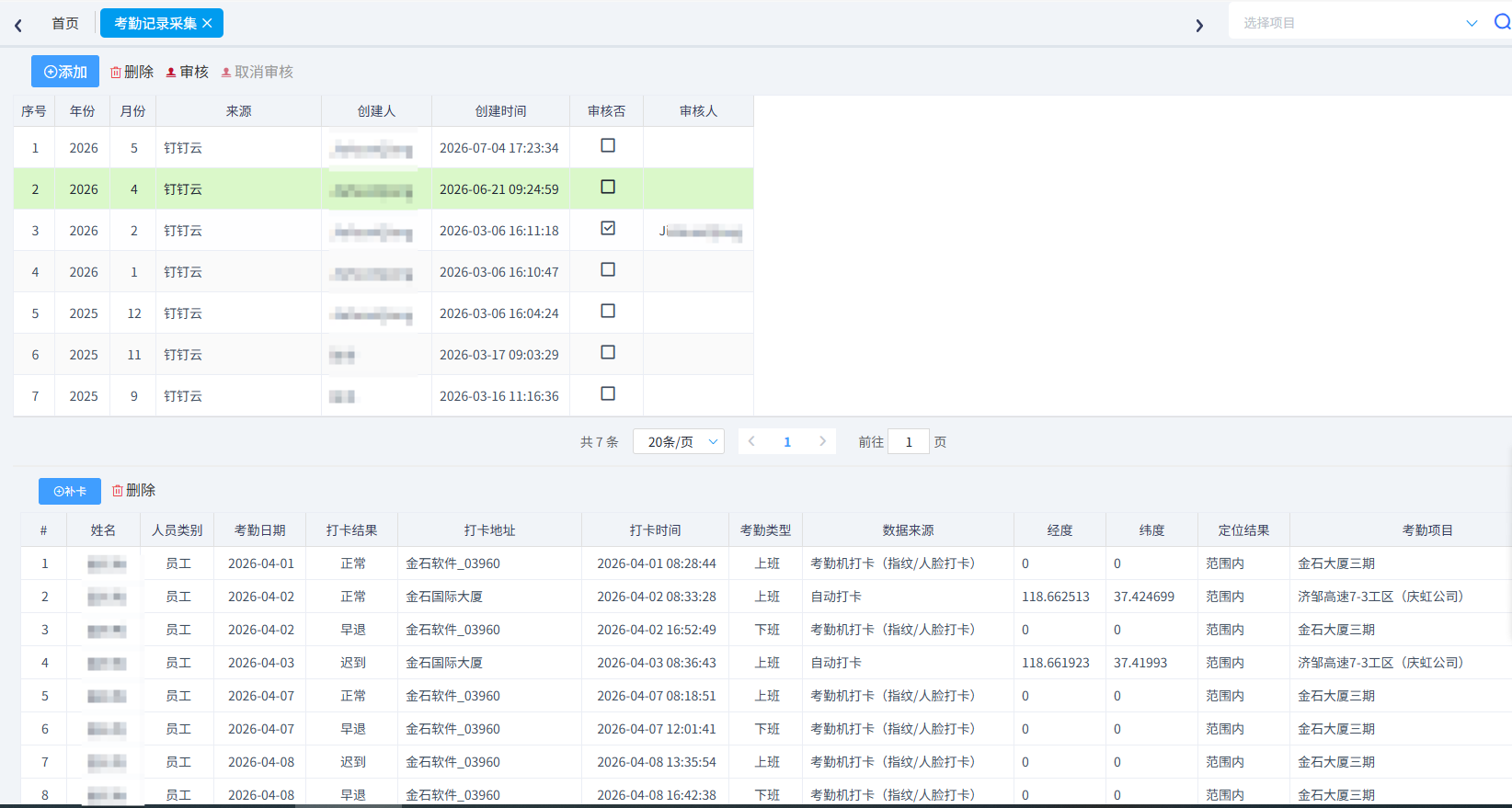The width and height of the screenshot is (1512, 808).
Task: Click the lower 删除 trash button
Action: (133, 491)
